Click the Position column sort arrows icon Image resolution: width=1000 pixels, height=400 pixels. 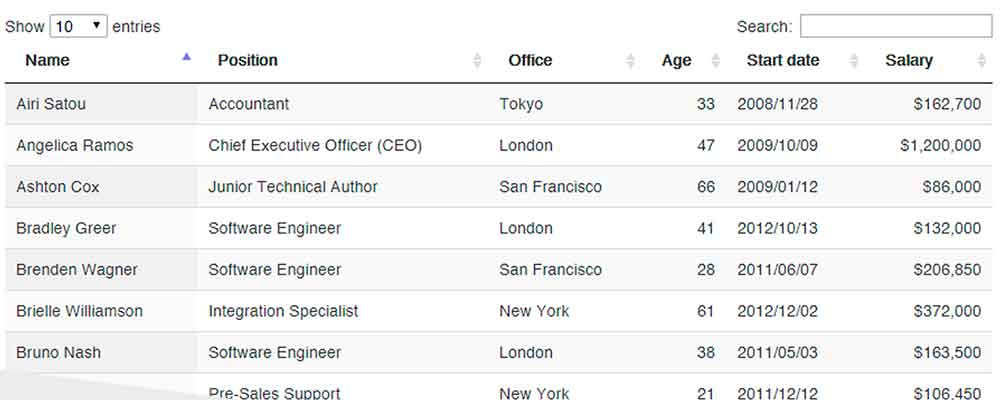tap(477, 61)
